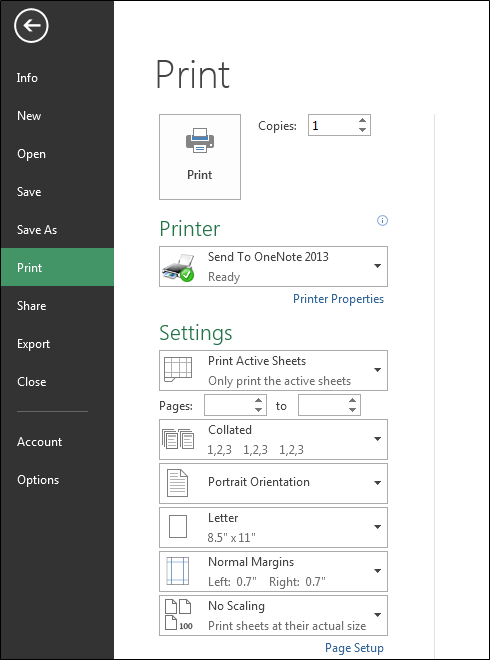Select Export in the sidebar
This screenshot has width=490, height=660.
click(x=34, y=344)
